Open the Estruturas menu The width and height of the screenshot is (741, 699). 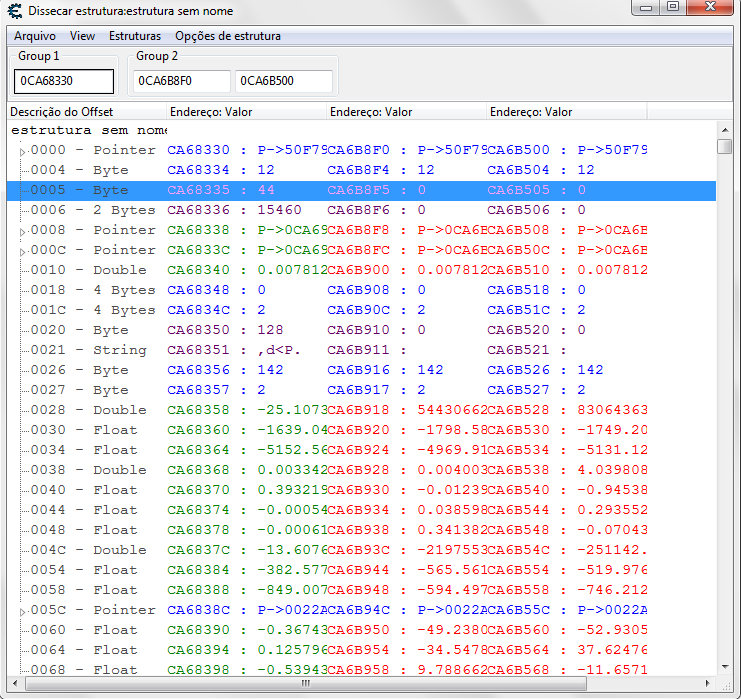pos(135,36)
